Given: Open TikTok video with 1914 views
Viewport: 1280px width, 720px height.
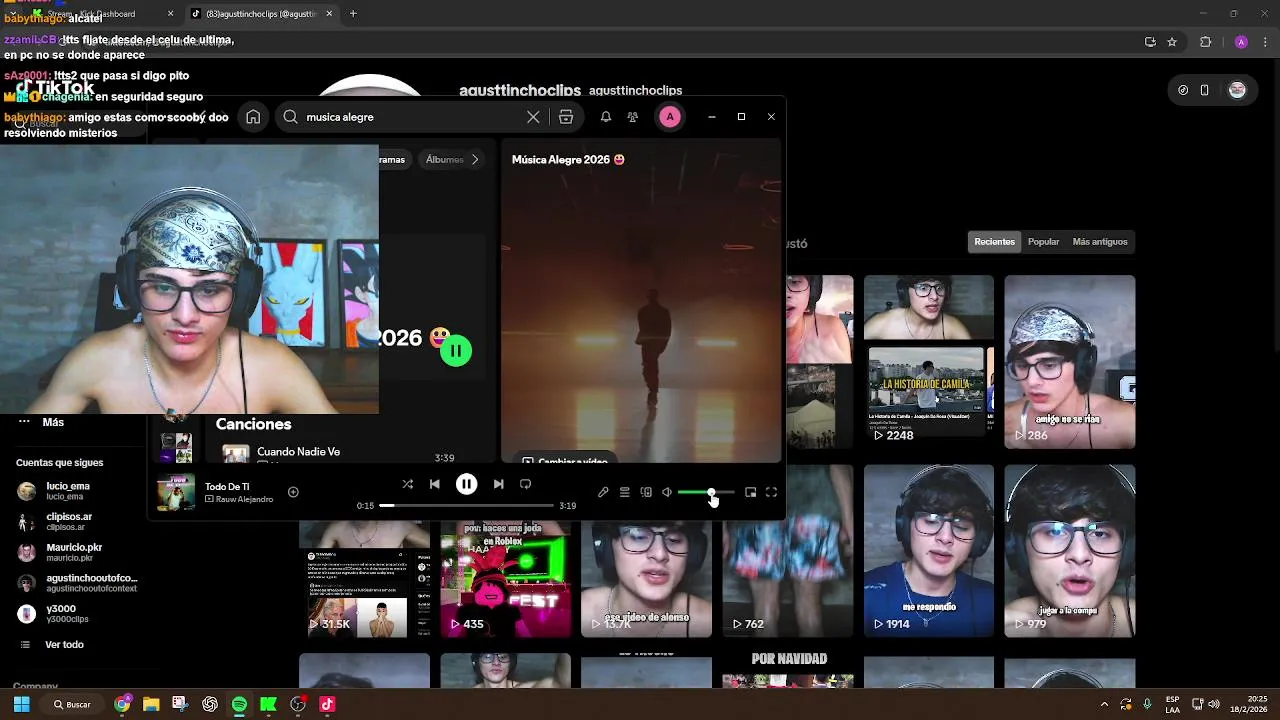Looking at the screenshot, I should (929, 551).
